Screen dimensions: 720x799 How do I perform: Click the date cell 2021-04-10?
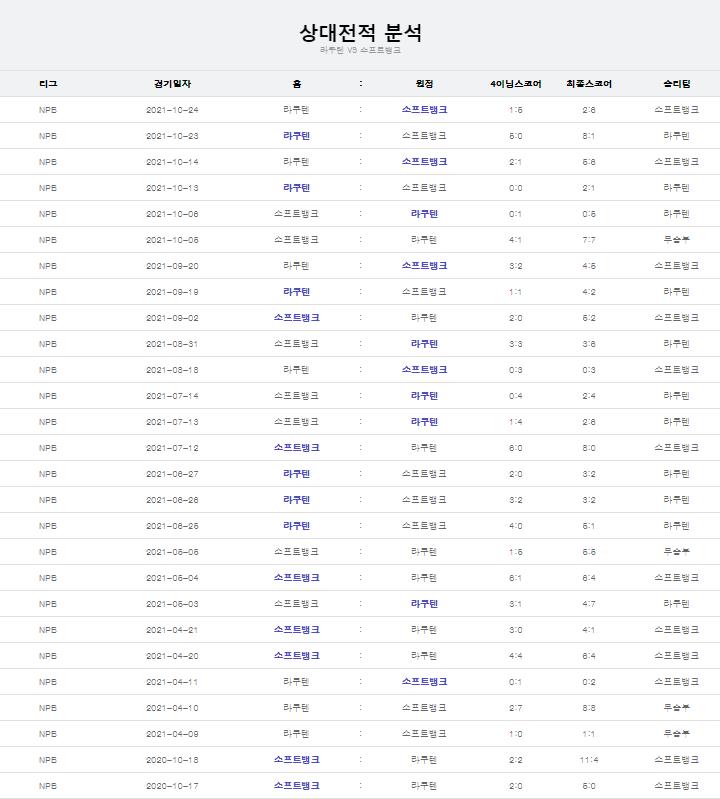(172, 708)
